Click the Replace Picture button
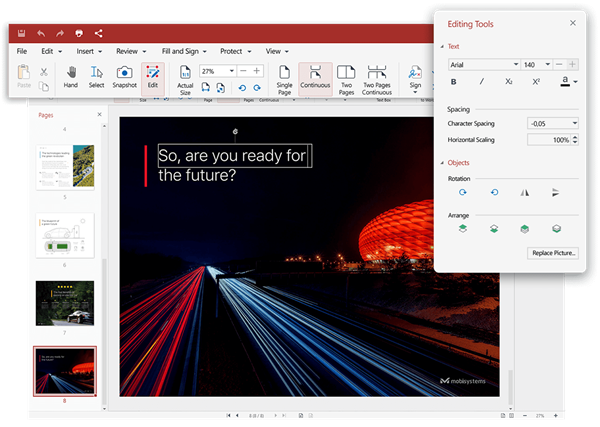Screen dimensions: 600x427 pos(553,253)
